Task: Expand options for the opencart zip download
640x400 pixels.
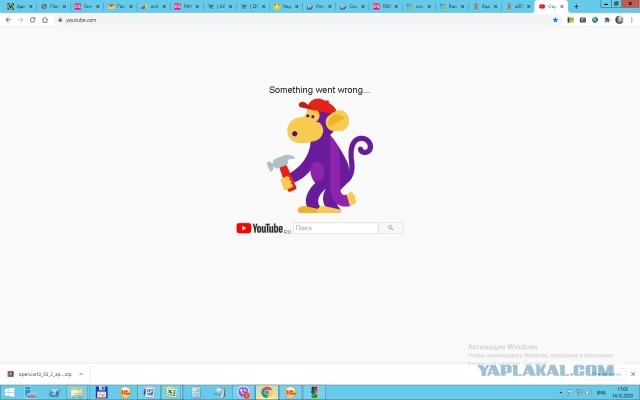Action: [x=81, y=374]
